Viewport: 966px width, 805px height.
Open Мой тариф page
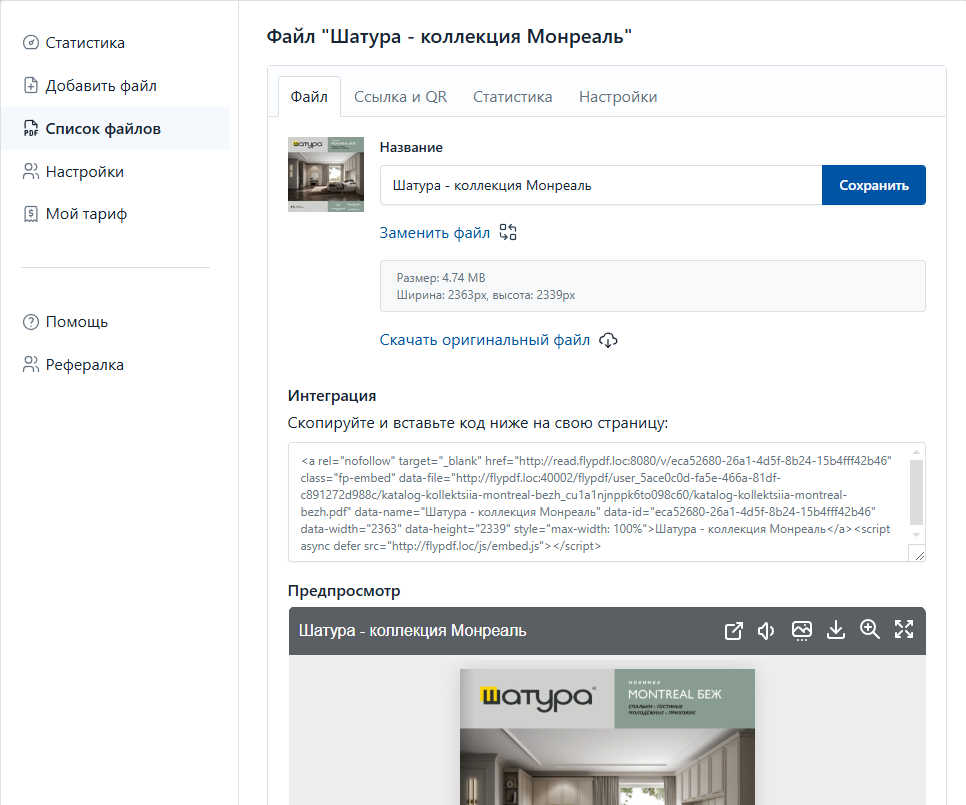pos(115,214)
